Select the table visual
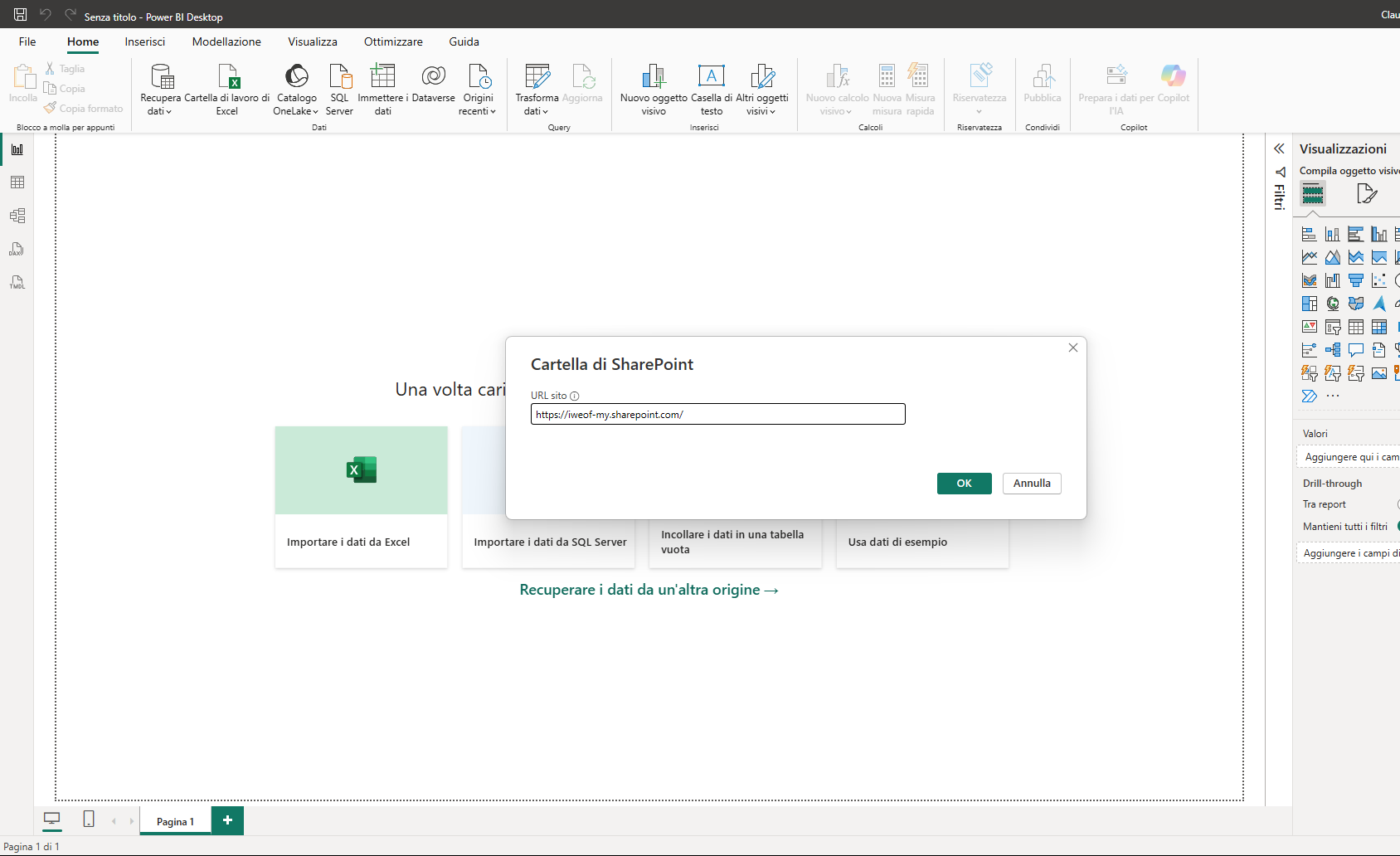1400x856 pixels. click(1356, 327)
